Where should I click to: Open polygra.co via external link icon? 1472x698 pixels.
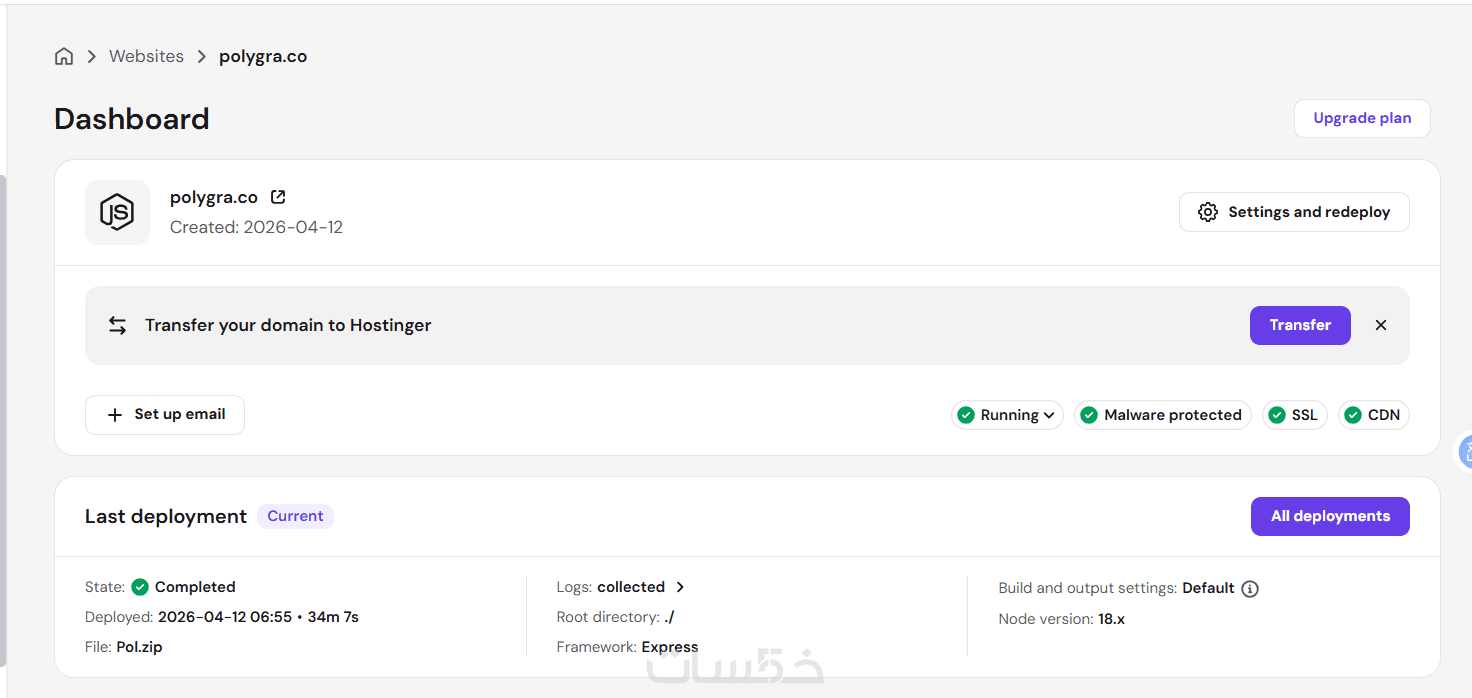tap(278, 197)
